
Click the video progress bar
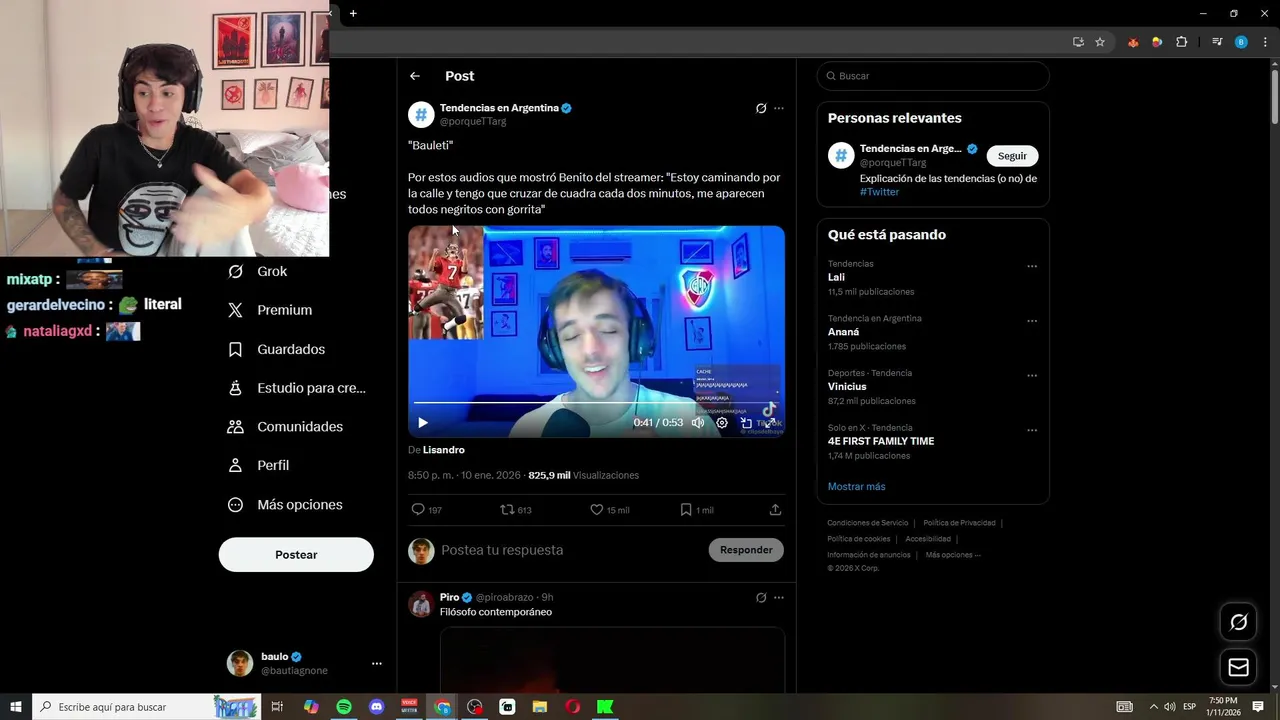point(596,403)
